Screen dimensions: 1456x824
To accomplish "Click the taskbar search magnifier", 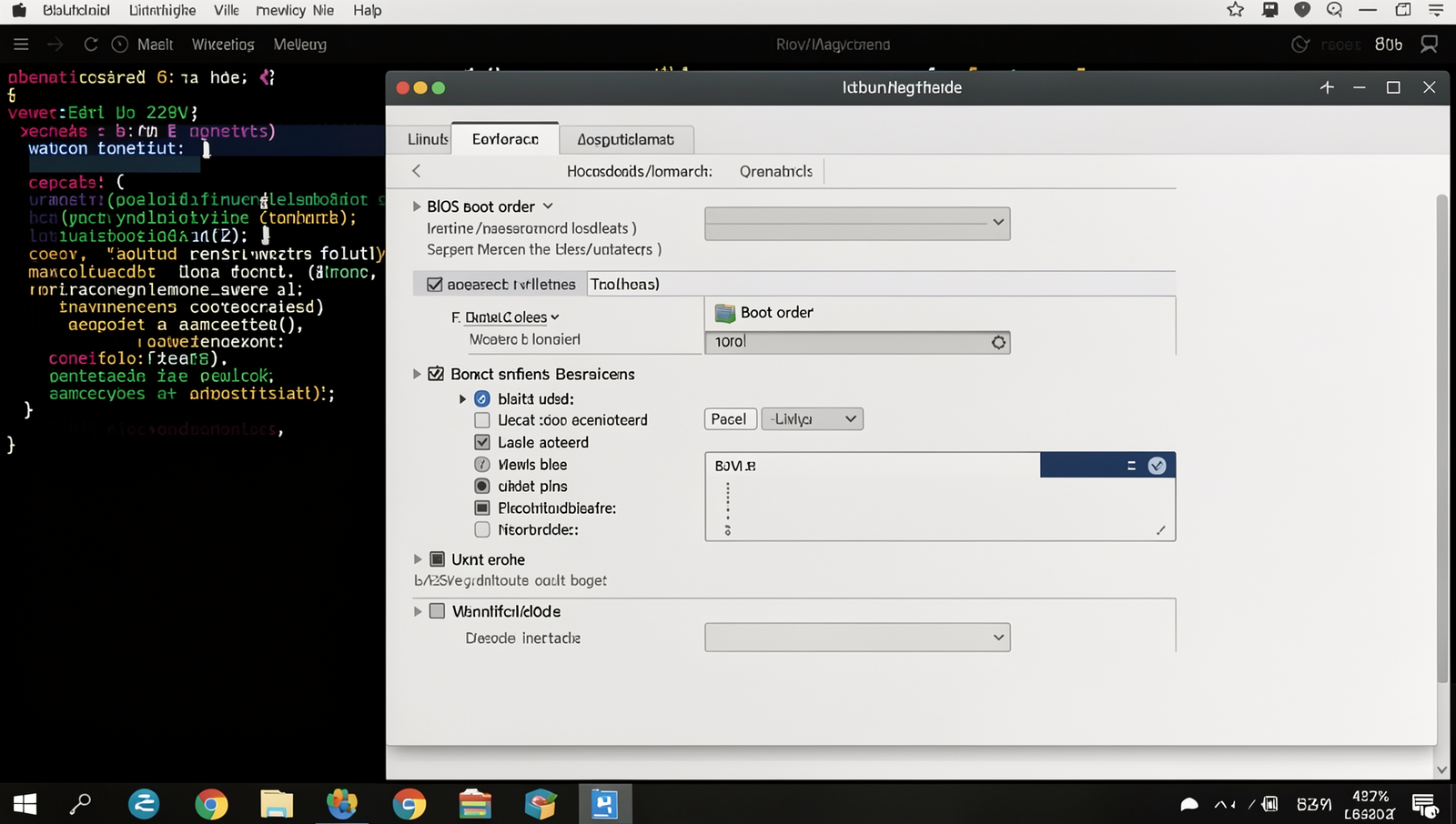I will (81, 804).
